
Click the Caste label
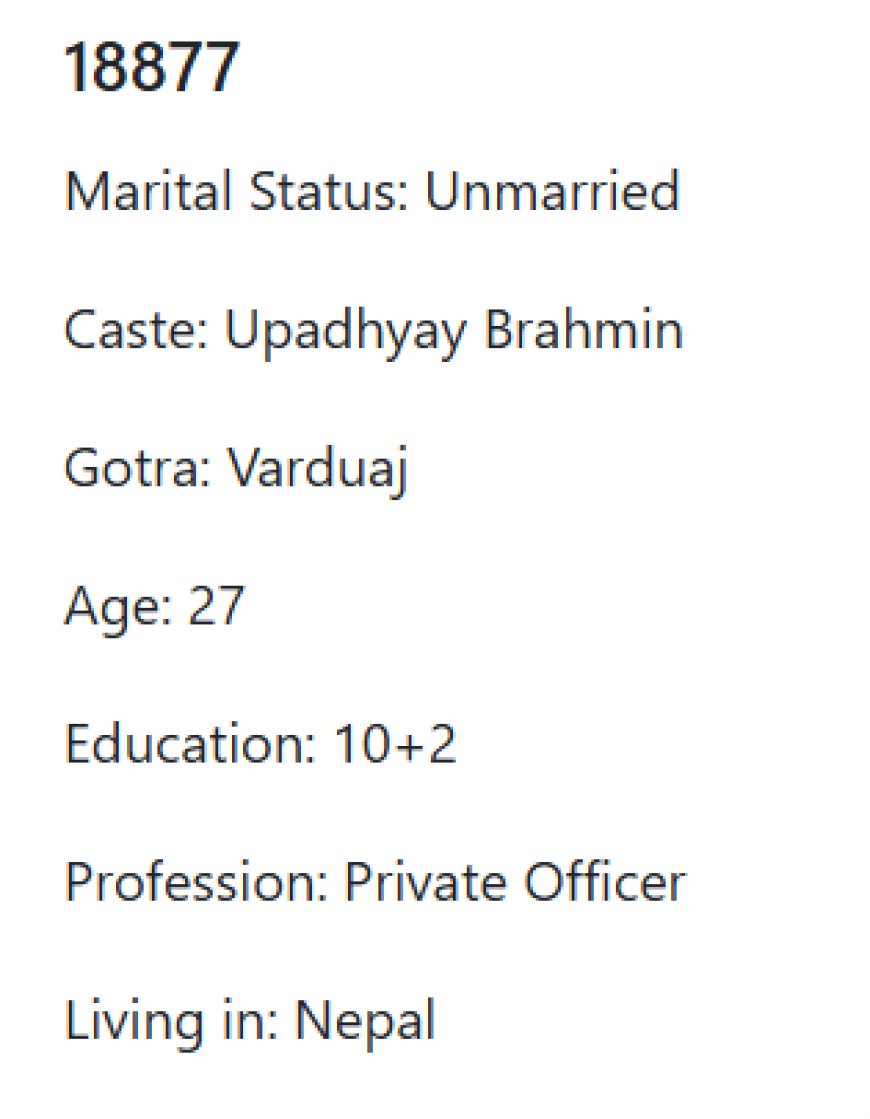coord(136,330)
